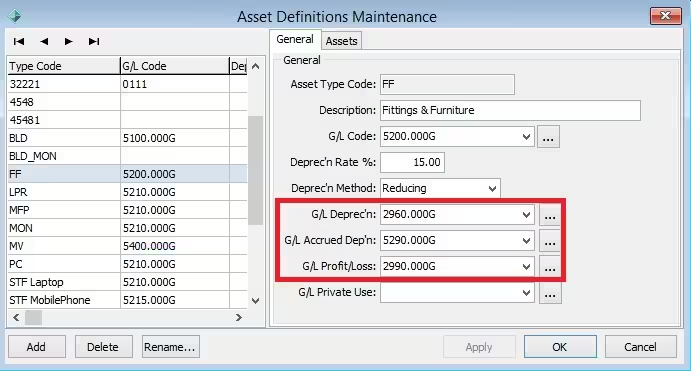Open the G/L Code dropdown

click(x=526, y=137)
